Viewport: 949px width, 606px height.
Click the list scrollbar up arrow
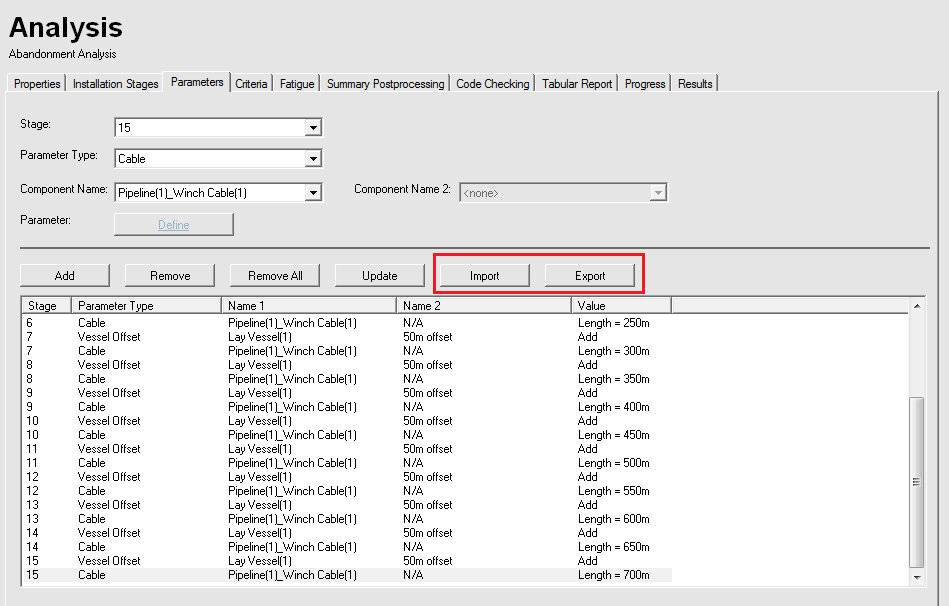tap(917, 305)
